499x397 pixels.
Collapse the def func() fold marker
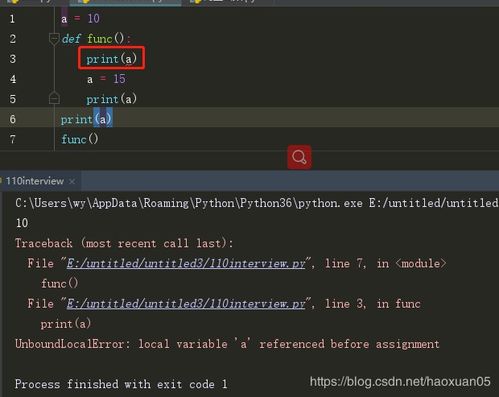click(54, 39)
